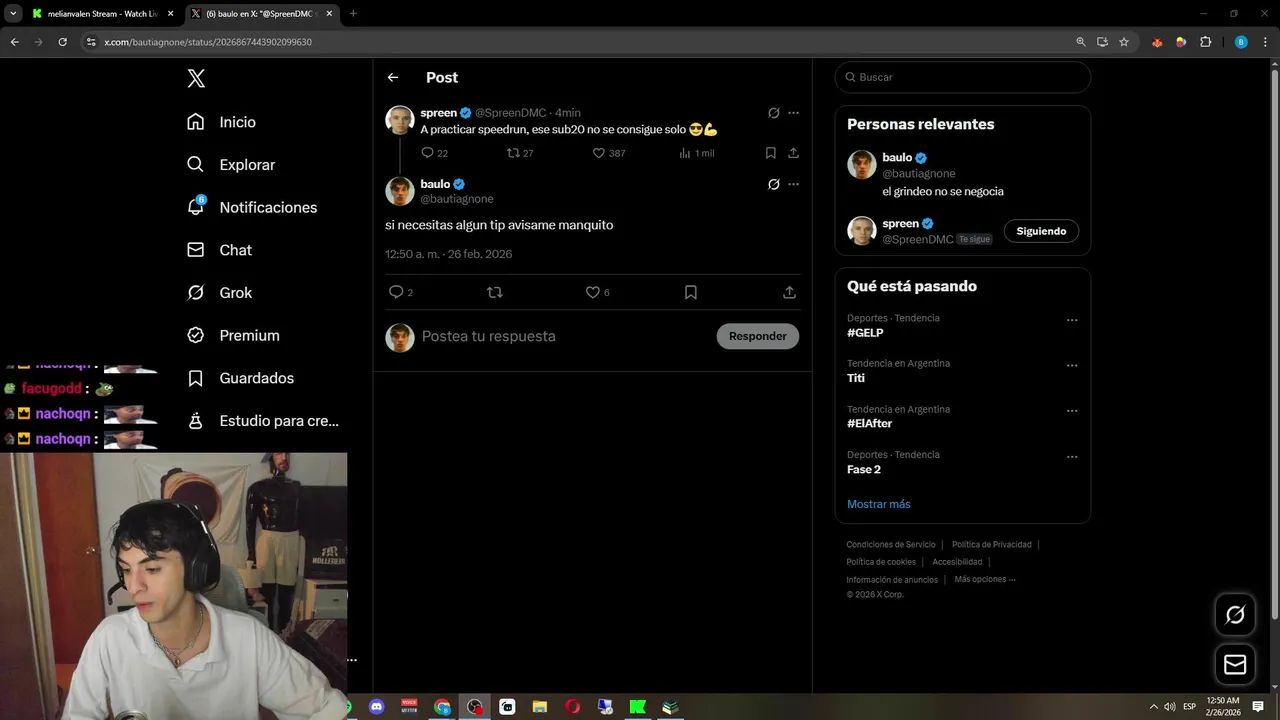Screen dimensions: 1280x720
Task: Reload the current page
Action: pyautogui.click(x=62, y=42)
